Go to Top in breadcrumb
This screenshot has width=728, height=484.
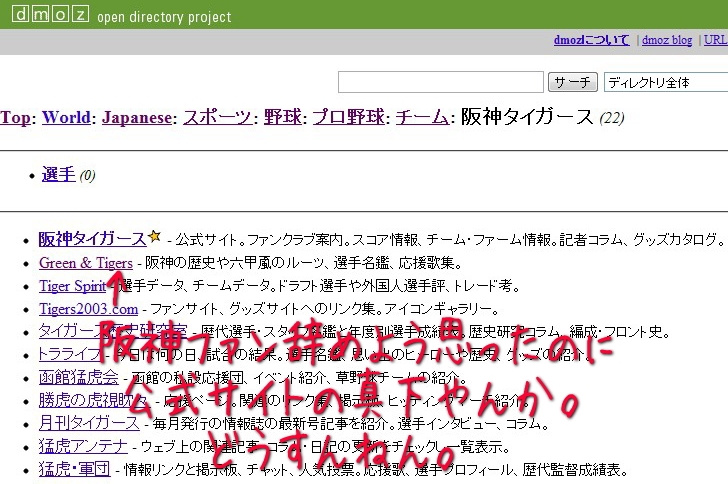(x=15, y=117)
